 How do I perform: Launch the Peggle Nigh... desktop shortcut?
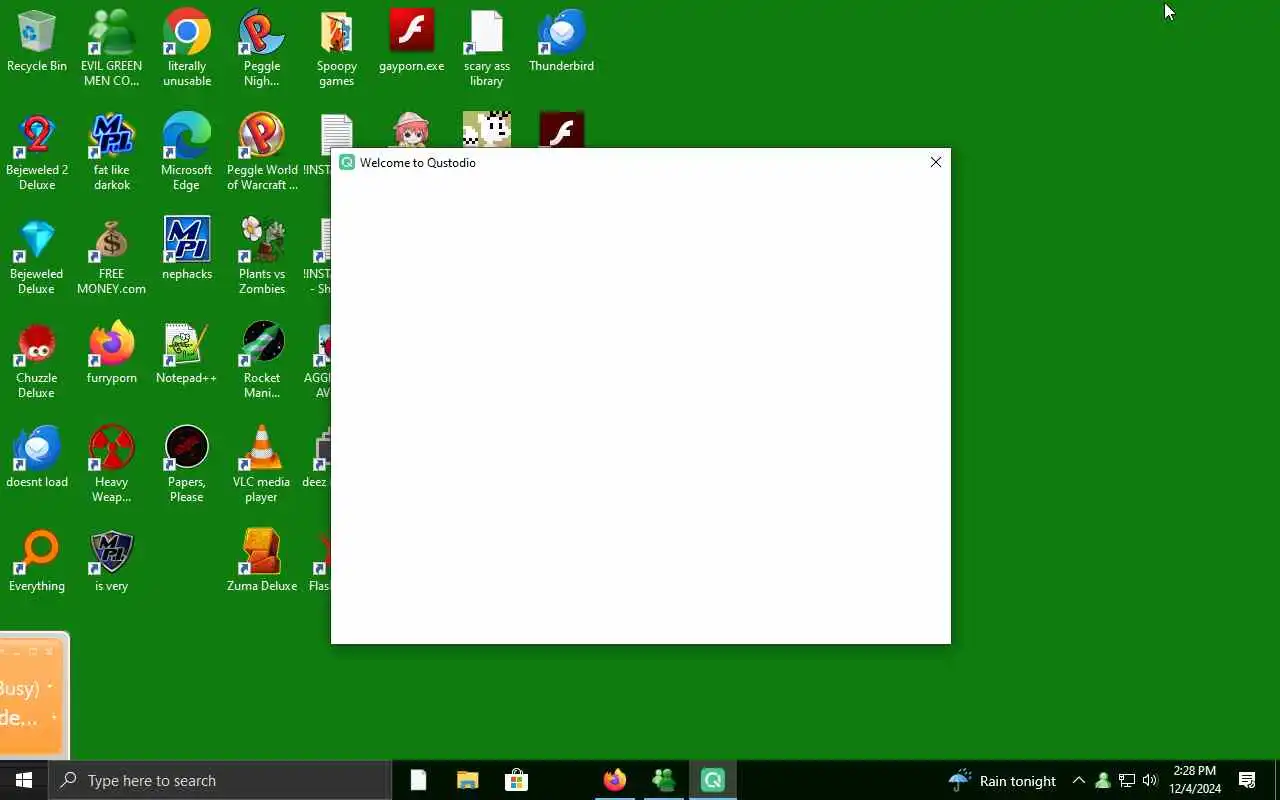coord(262,48)
